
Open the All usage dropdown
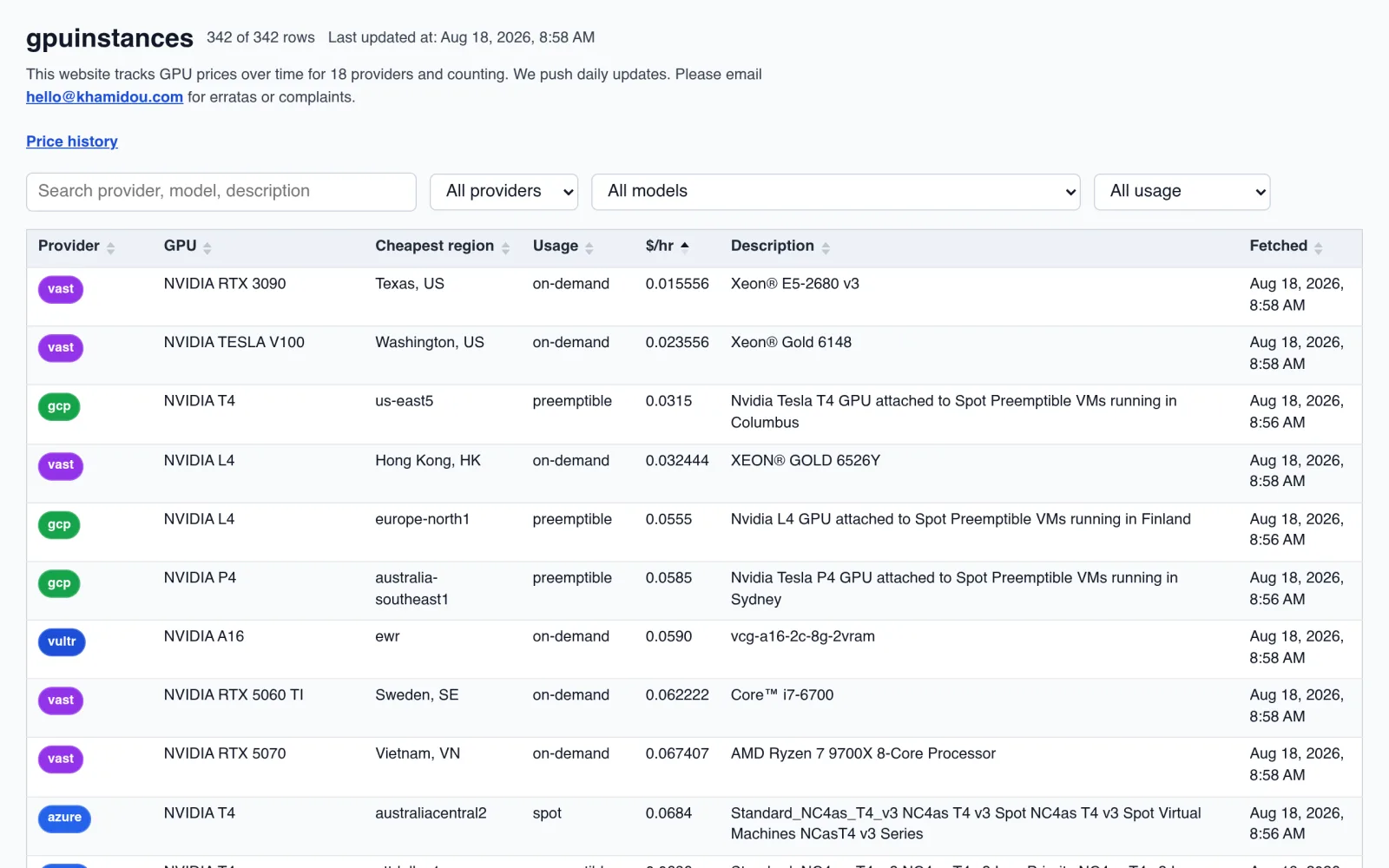1182,192
